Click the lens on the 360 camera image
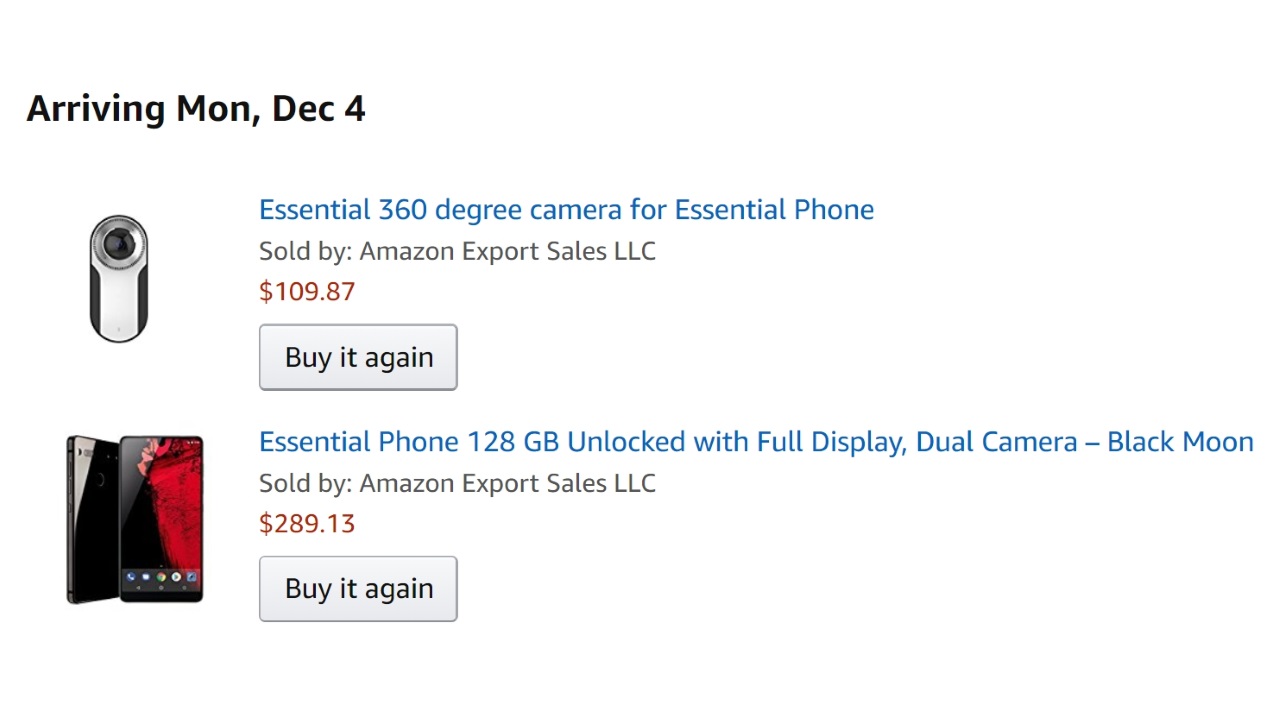The width and height of the screenshot is (1280, 720). pos(119,243)
